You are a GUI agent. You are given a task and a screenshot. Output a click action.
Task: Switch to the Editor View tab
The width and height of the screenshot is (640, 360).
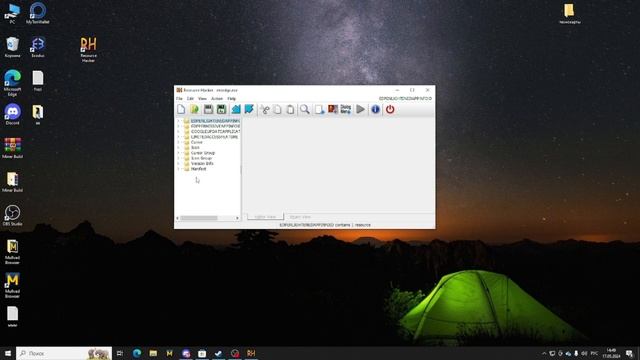[x=265, y=217]
